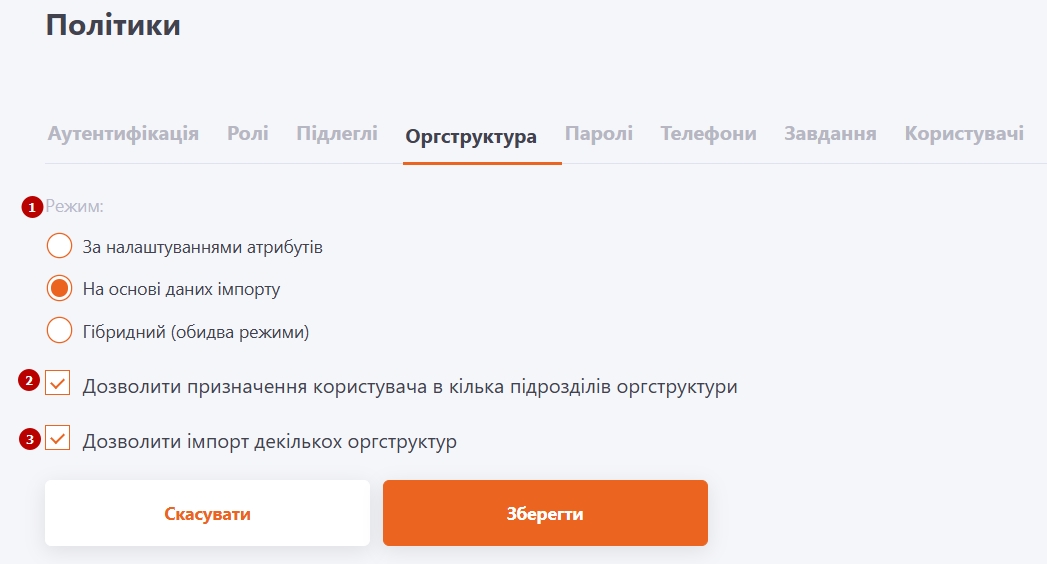Image resolution: width=1047 pixels, height=564 pixels.
Task: Uncheck Дозволити імпорт декількох оргструктур
Action: pyautogui.click(x=58, y=438)
